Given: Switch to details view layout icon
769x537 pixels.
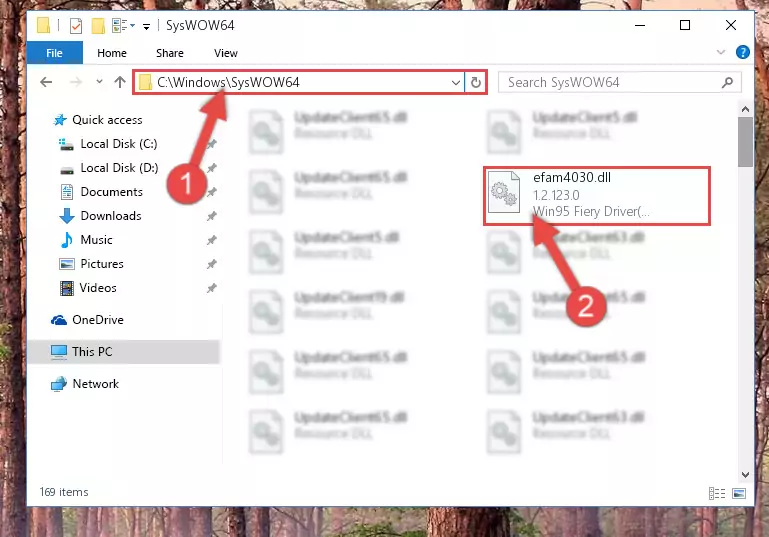Looking at the screenshot, I should (x=717, y=493).
